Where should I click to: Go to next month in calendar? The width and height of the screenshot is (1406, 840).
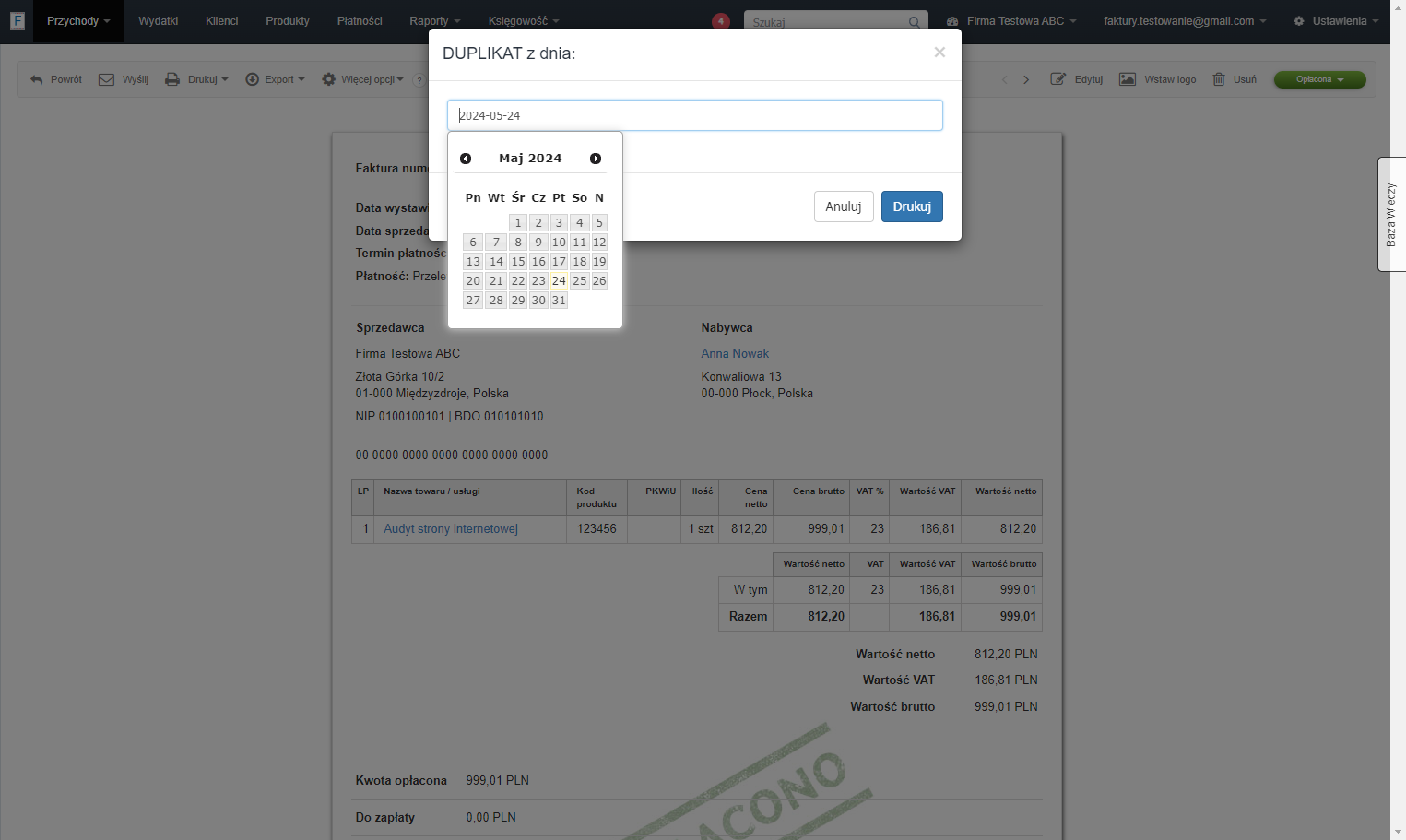click(596, 159)
